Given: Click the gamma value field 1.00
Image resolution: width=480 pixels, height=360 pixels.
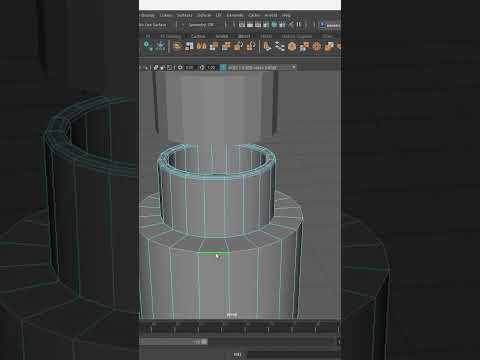Looking at the screenshot, I should click(212, 68).
